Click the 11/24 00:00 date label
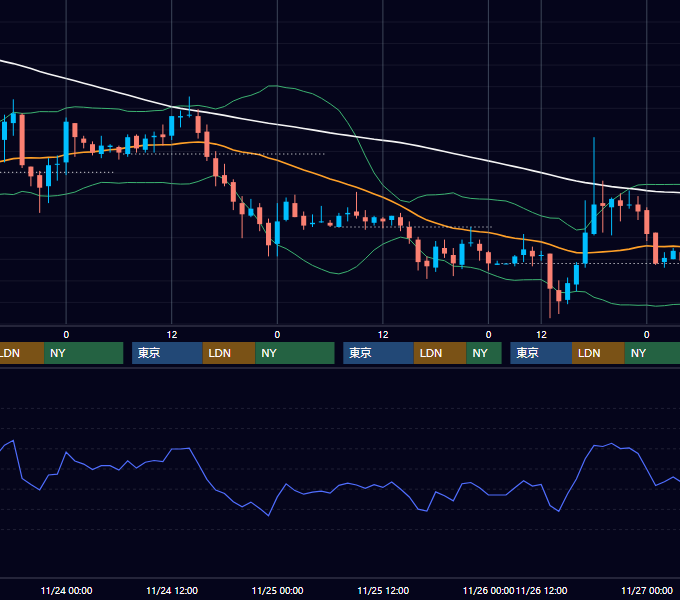This screenshot has width=680, height=600. pyautogui.click(x=66, y=590)
